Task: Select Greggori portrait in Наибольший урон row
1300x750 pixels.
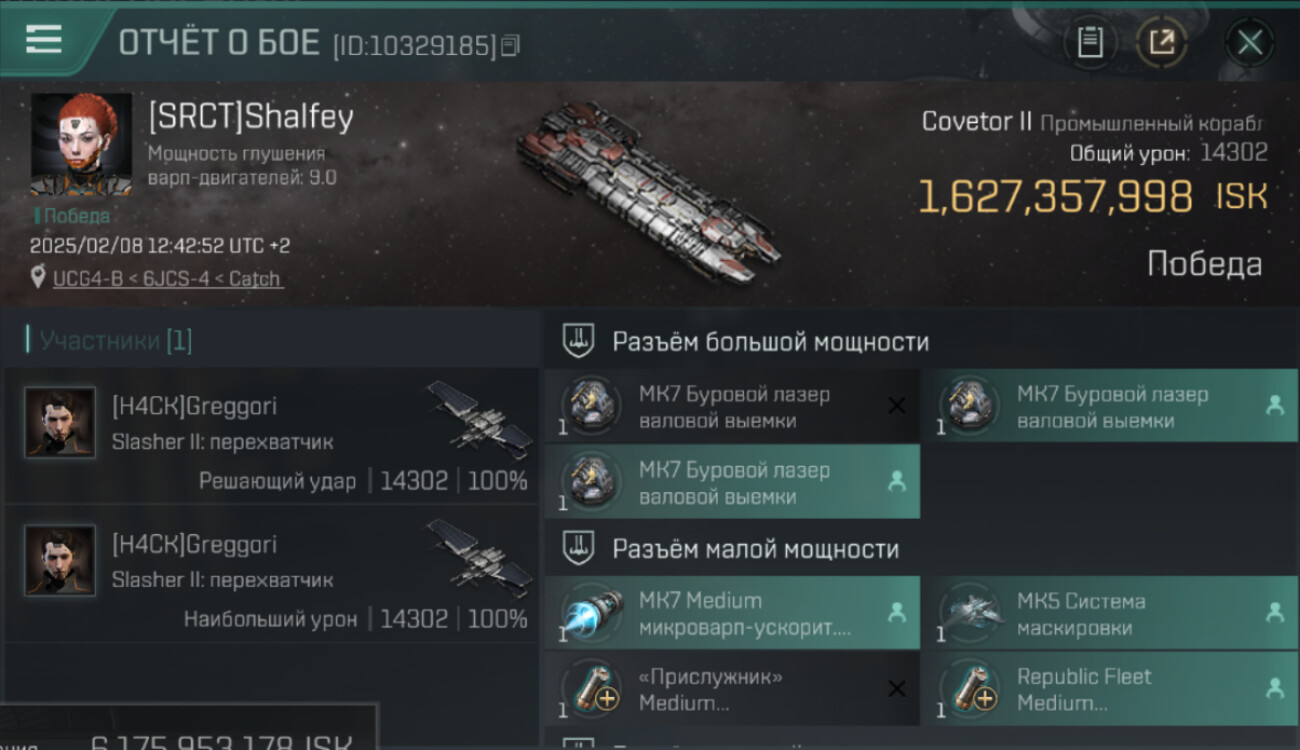Action: [60, 561]
